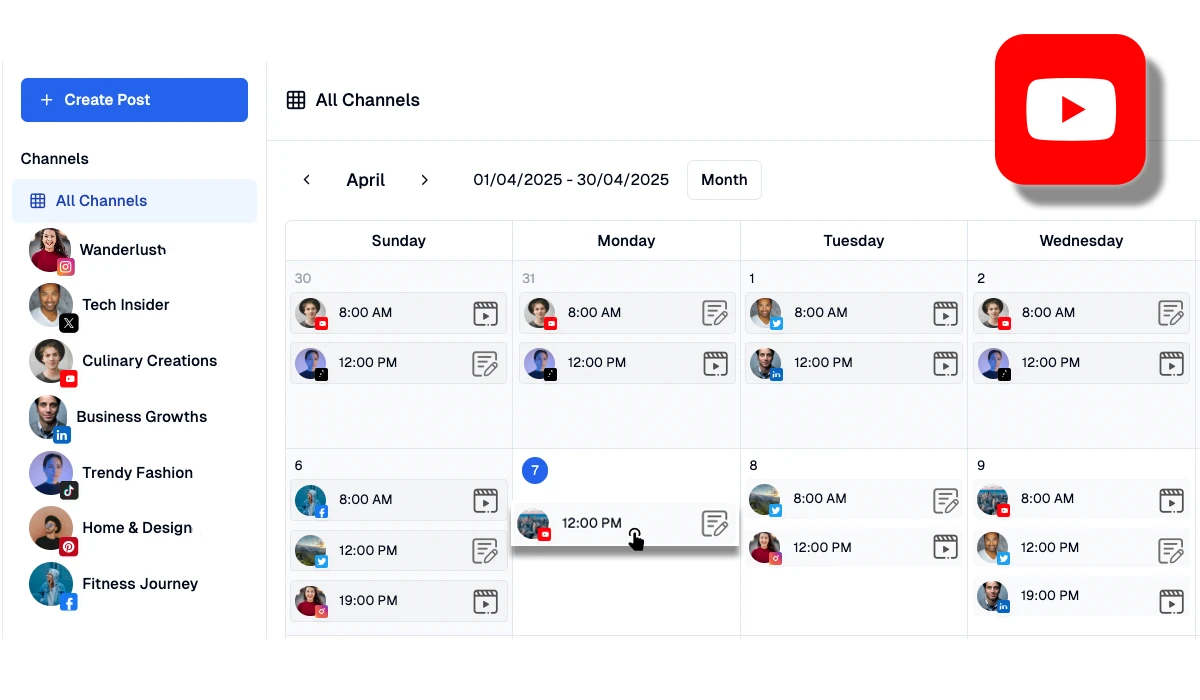Click video icon on Sunday 6 8:00 AM post
1200x700 pixels.
click(x=485, y=500)
